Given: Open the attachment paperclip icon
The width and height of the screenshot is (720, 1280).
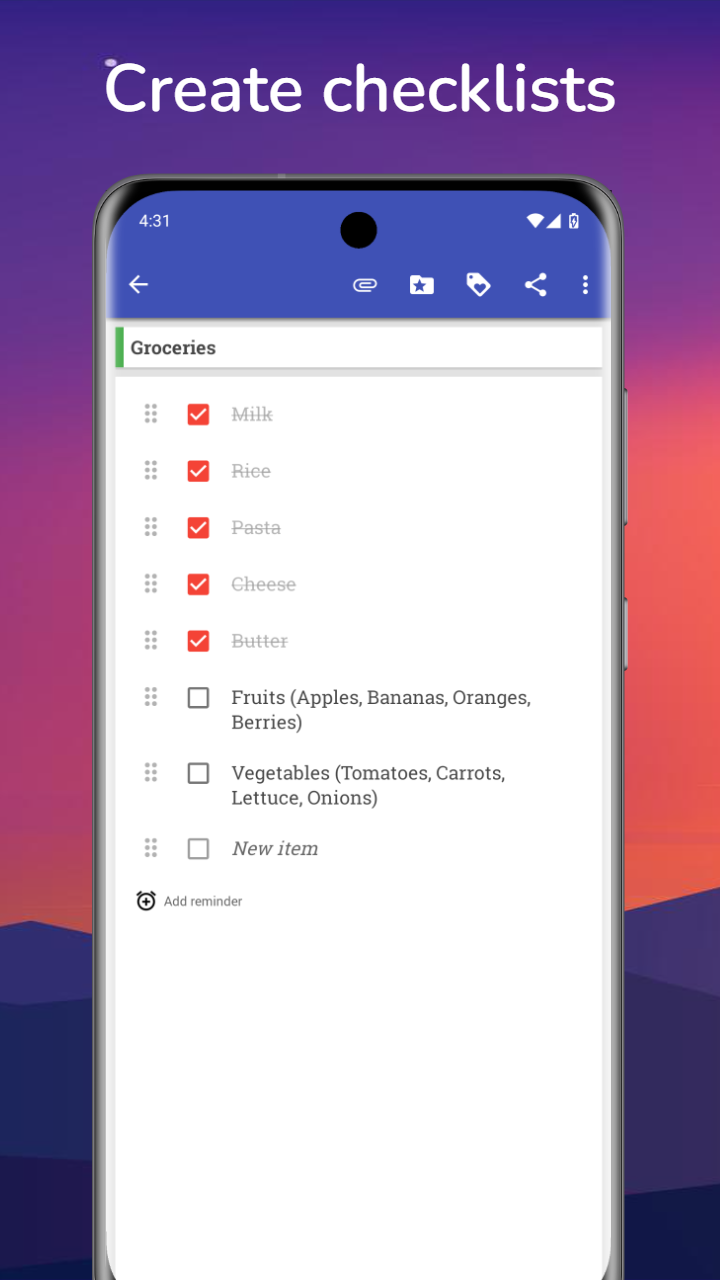Looking at the screenshot, I should (365, 285).
